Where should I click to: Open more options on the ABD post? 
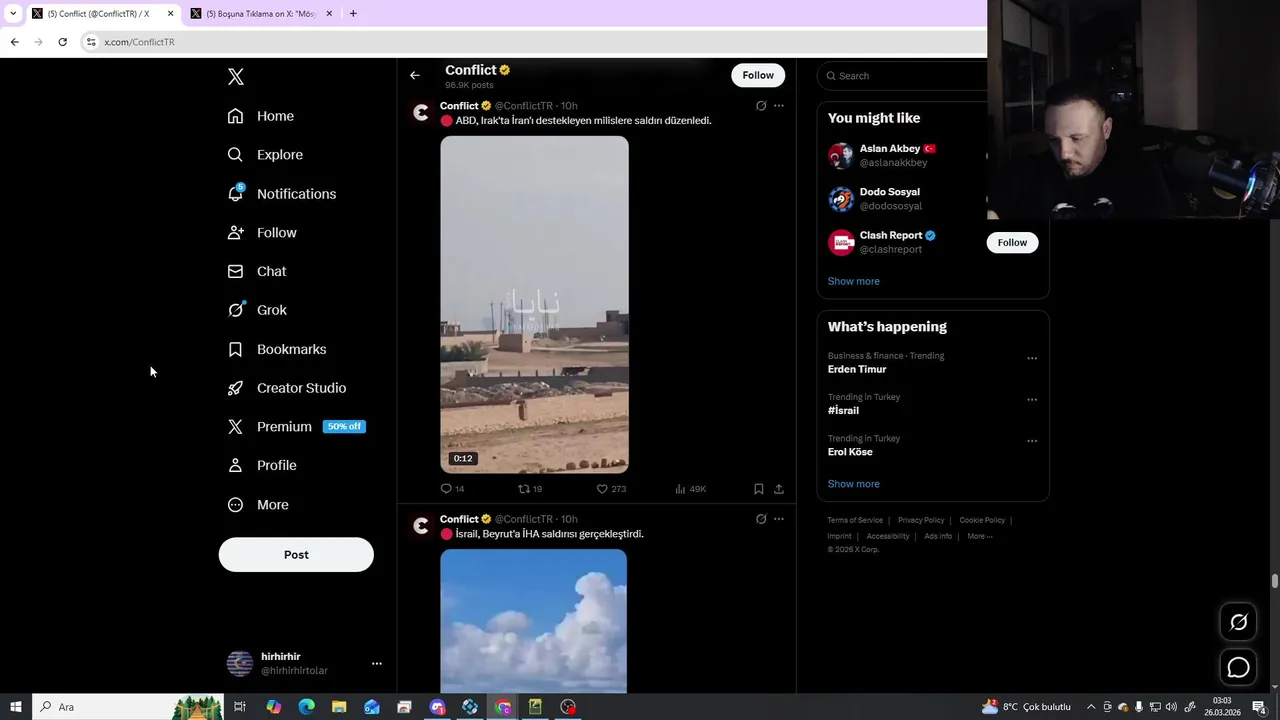[779, 106]
